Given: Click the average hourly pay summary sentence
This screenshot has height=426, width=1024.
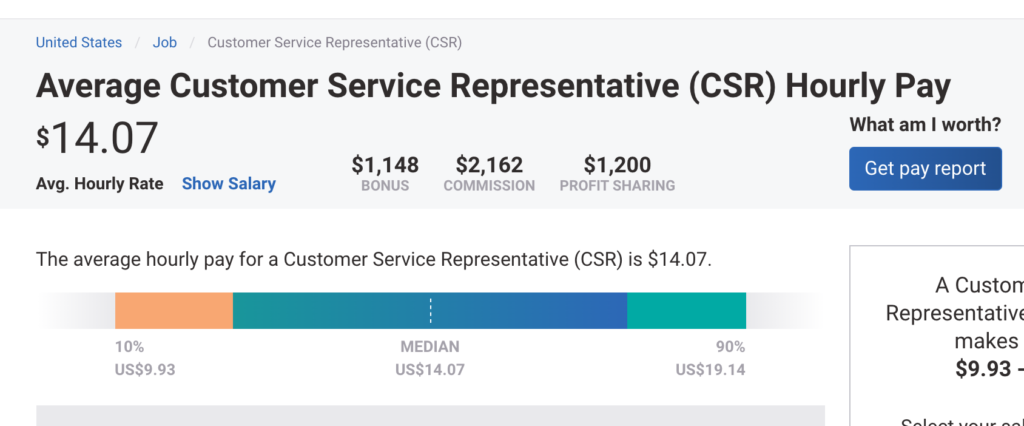Looking at the screenshot, I should pos(374,260).
